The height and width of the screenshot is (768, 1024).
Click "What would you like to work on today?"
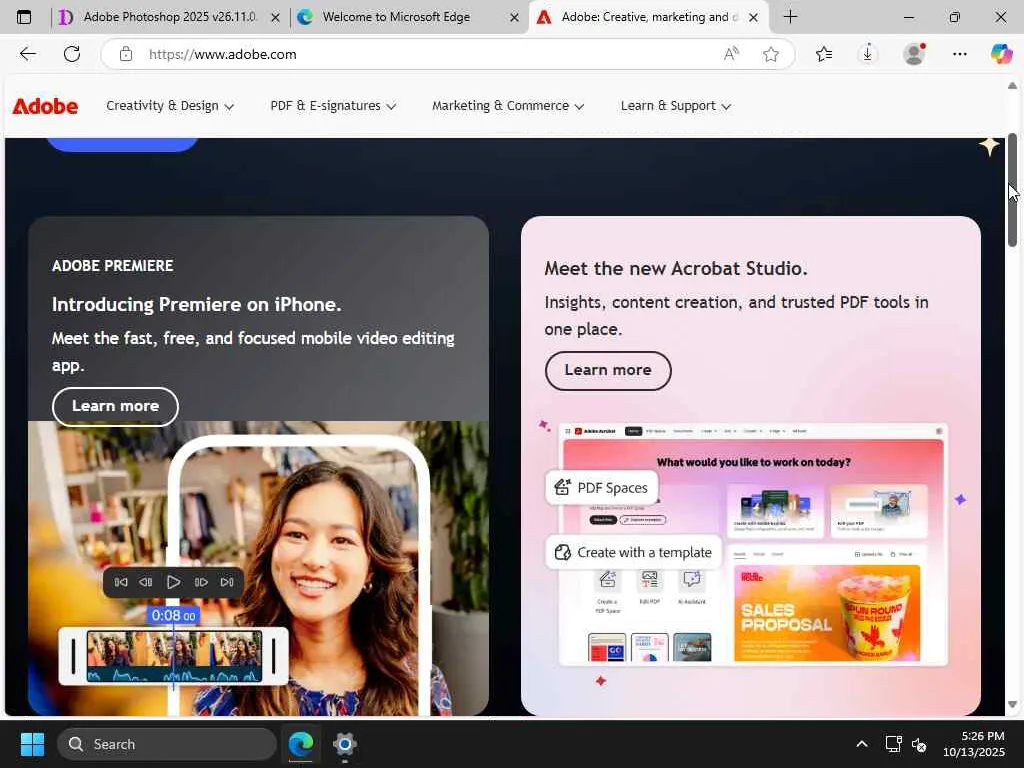[x=753, y=462]
